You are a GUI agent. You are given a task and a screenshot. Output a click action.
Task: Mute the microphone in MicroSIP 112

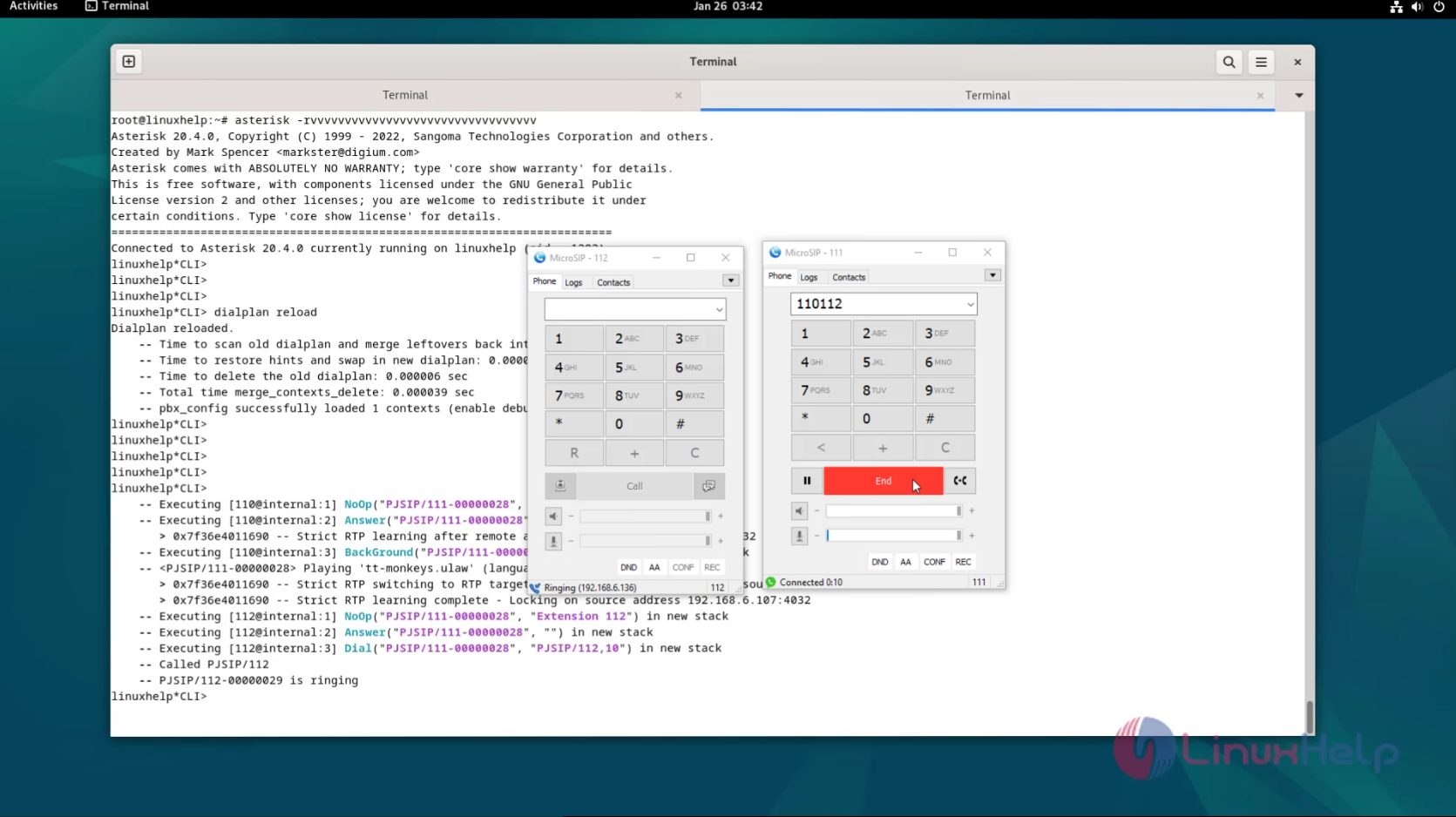(553, 541)
